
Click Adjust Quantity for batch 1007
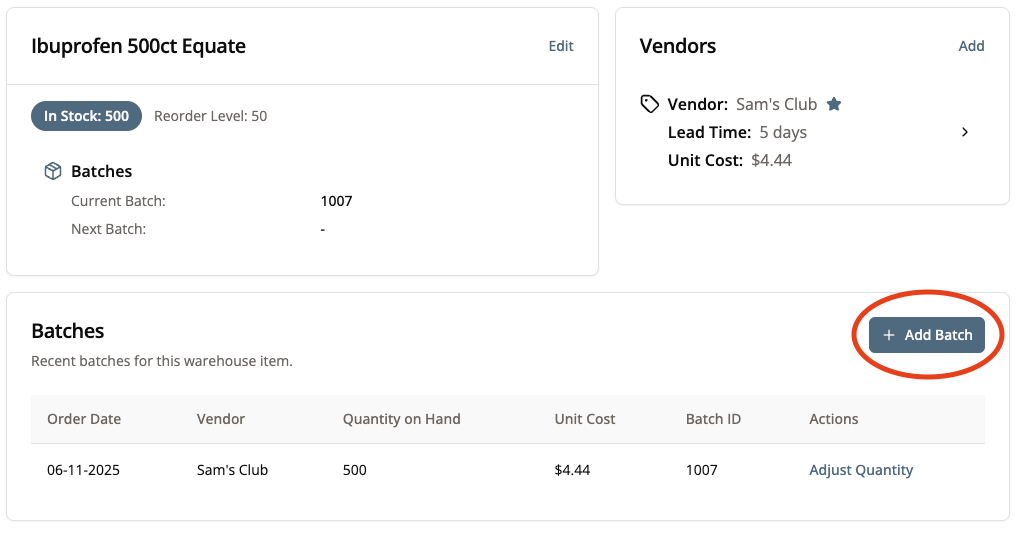point(861,470)
